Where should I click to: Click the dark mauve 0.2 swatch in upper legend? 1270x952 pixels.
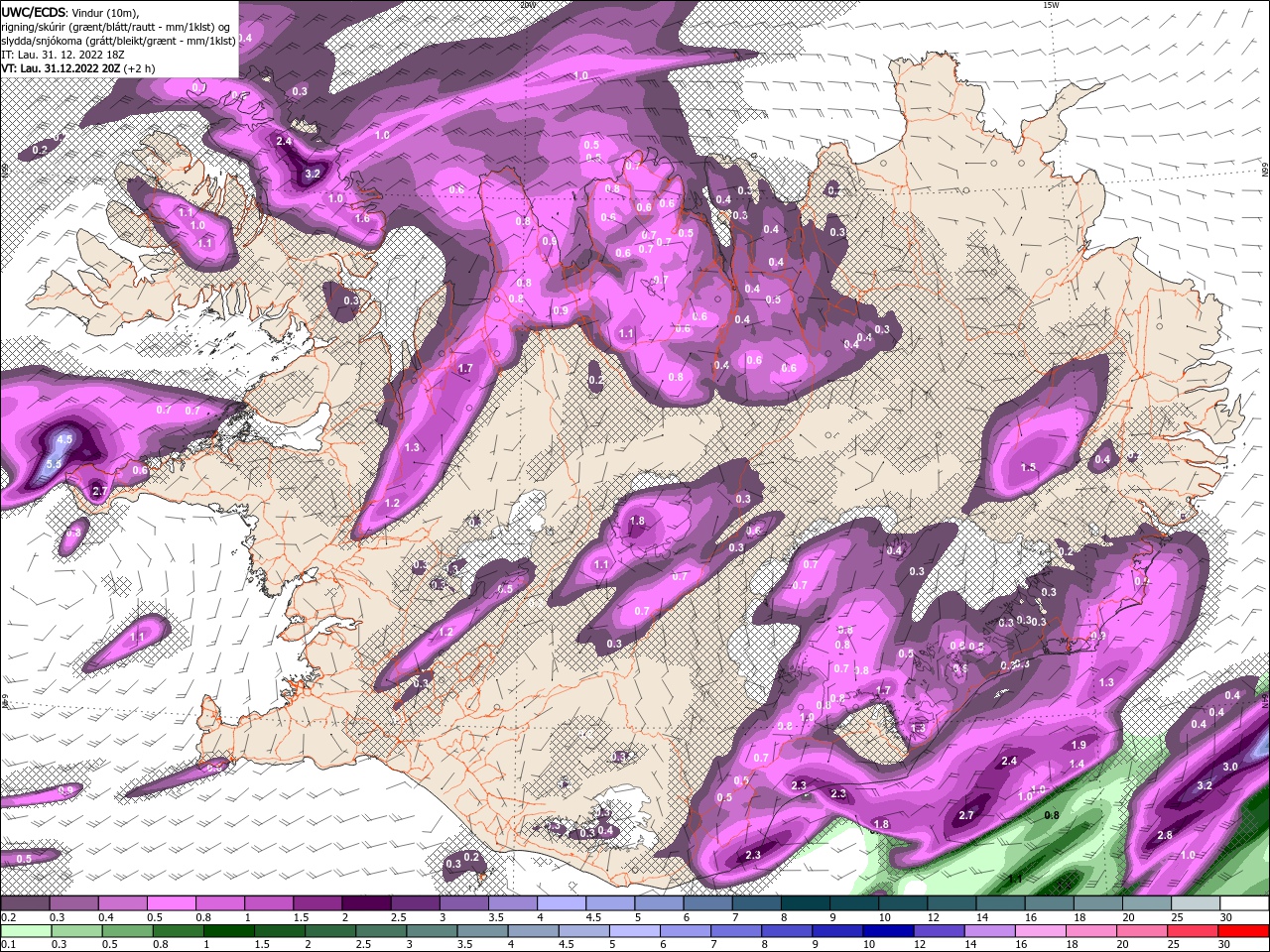[24, 903]
